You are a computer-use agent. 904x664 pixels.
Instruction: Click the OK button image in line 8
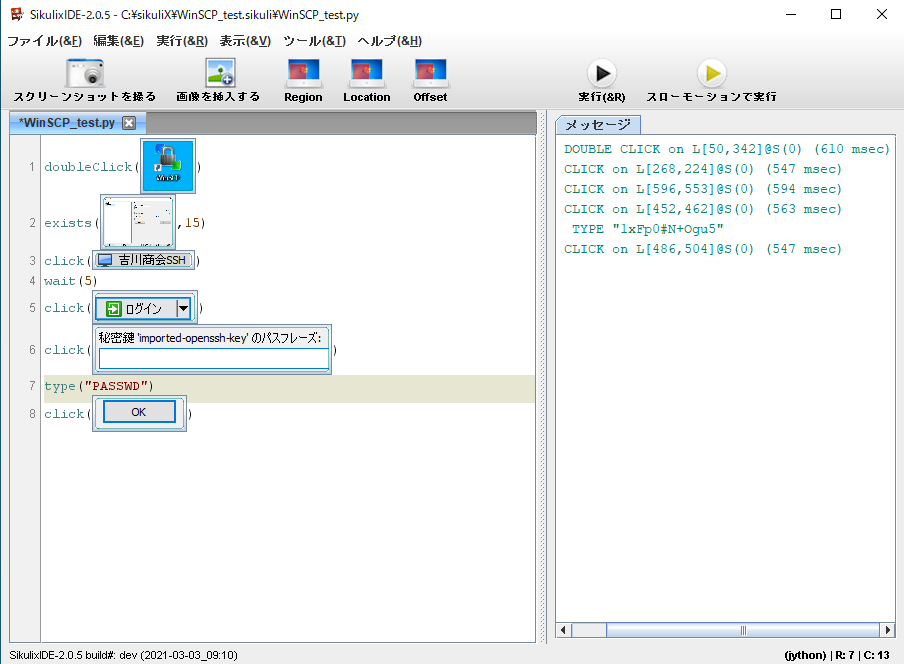click(x=139, y=412)
